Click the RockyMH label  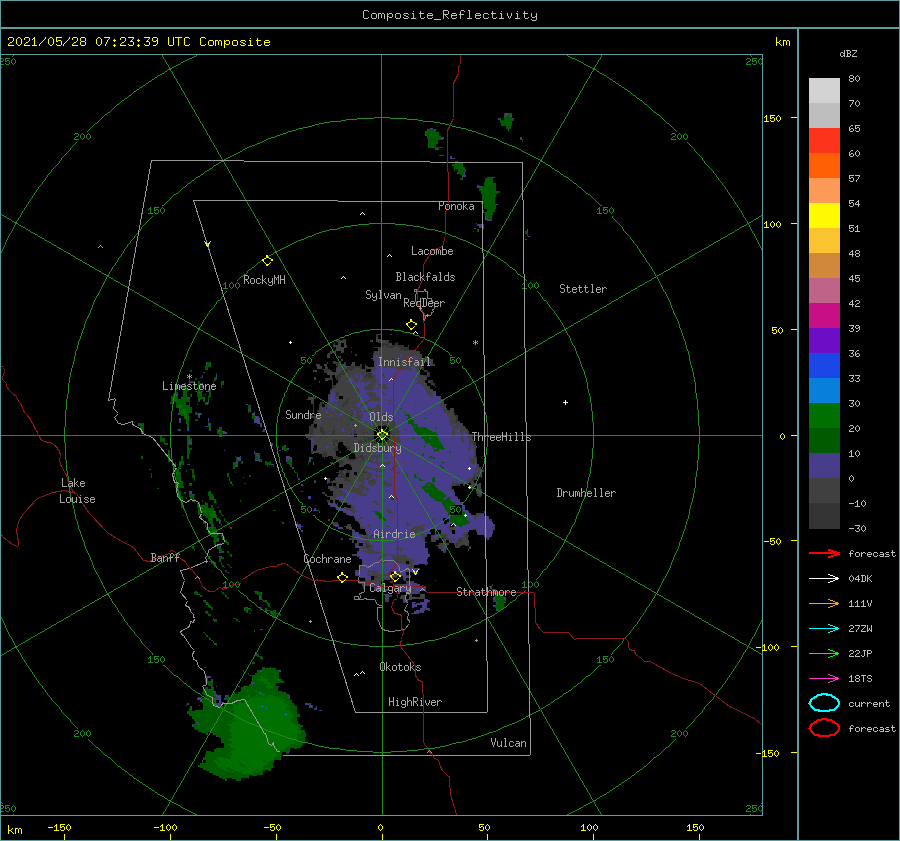point(264,280)
